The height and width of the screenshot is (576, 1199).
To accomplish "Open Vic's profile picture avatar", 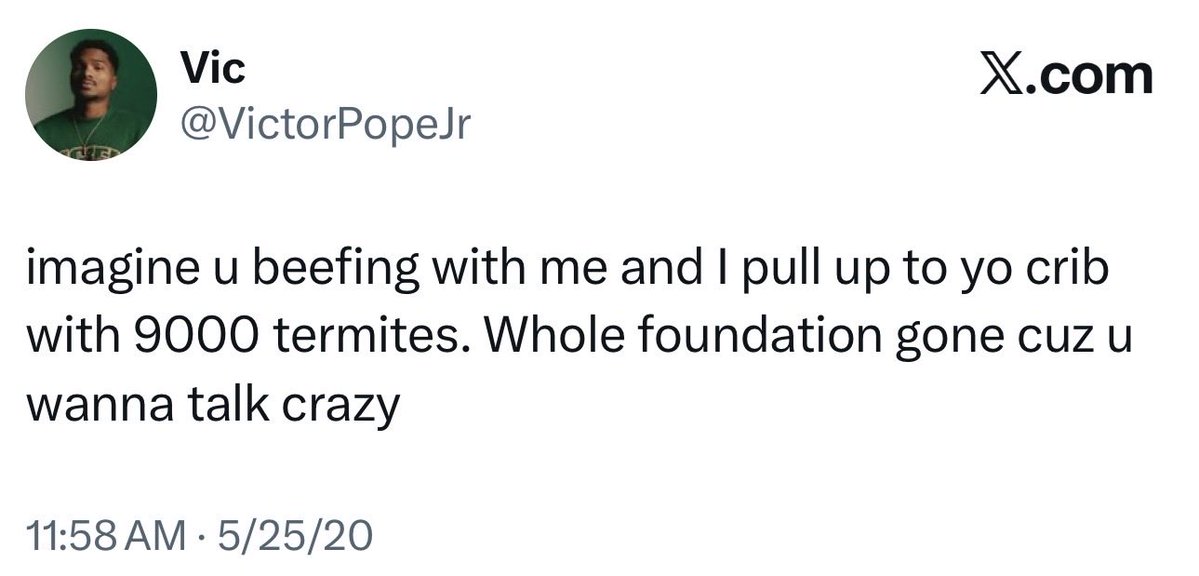I will click(x=91, y=95).
